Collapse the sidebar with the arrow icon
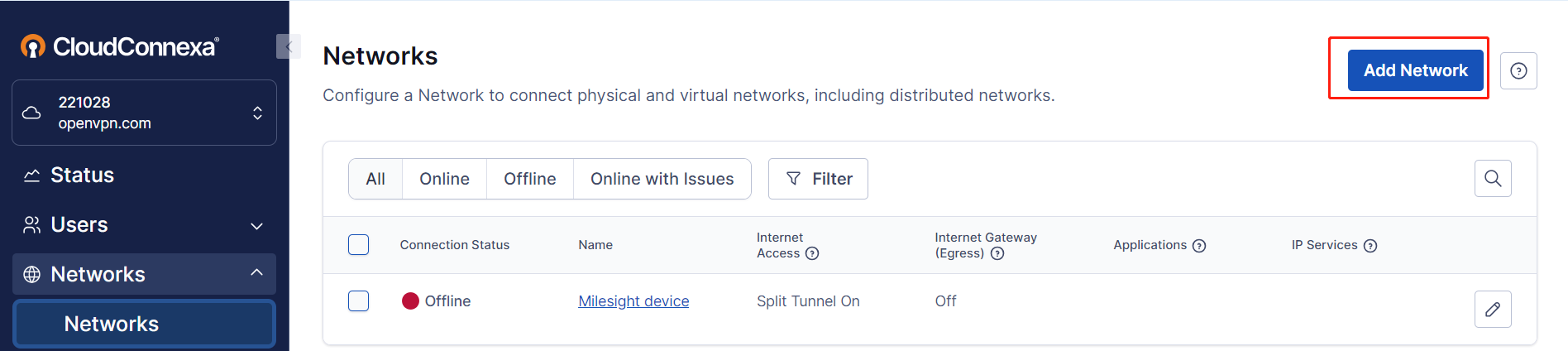 point(288,46)
